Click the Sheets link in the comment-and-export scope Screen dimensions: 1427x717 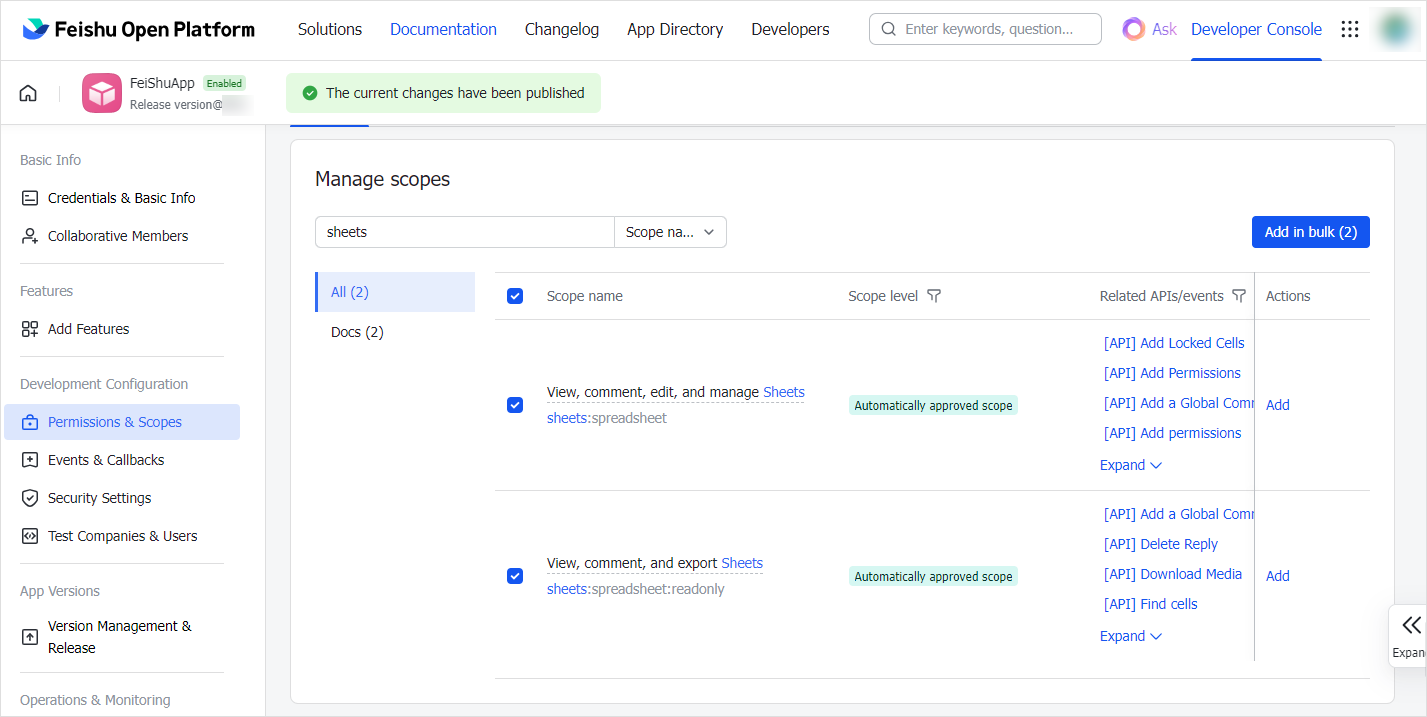tap(742, 563)
